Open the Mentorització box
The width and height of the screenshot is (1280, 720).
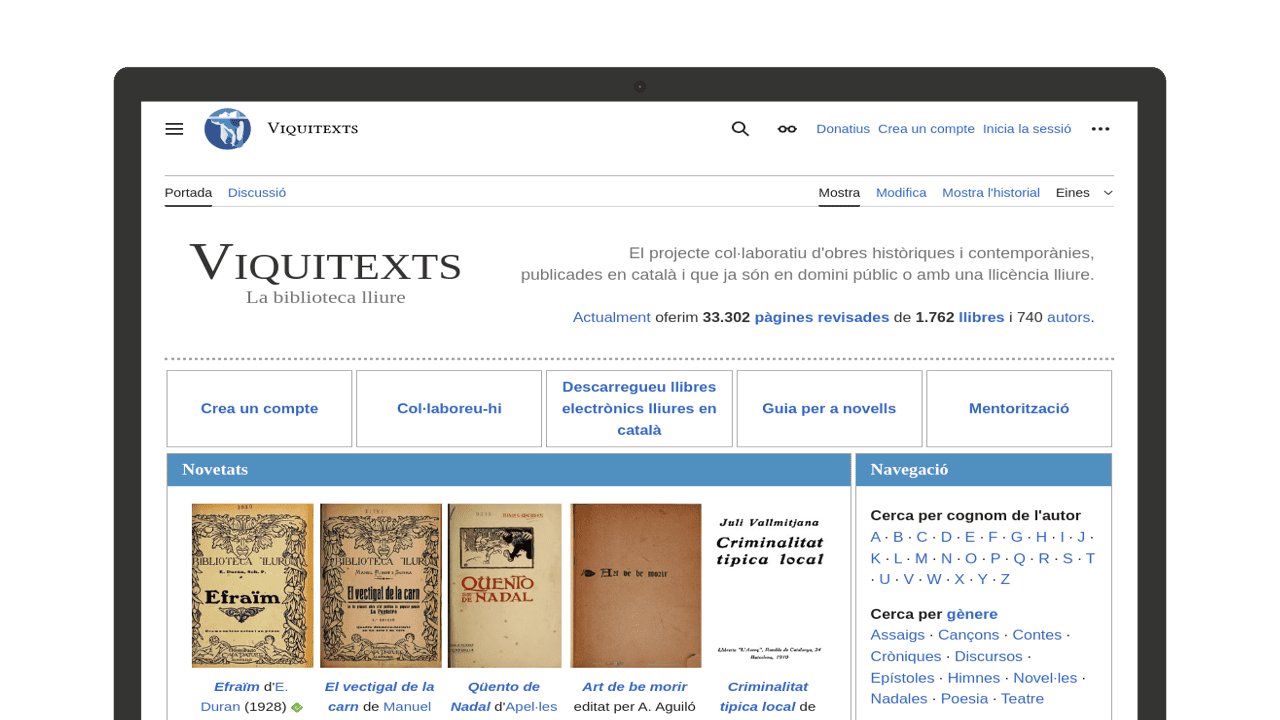[x=1019, y=408]
